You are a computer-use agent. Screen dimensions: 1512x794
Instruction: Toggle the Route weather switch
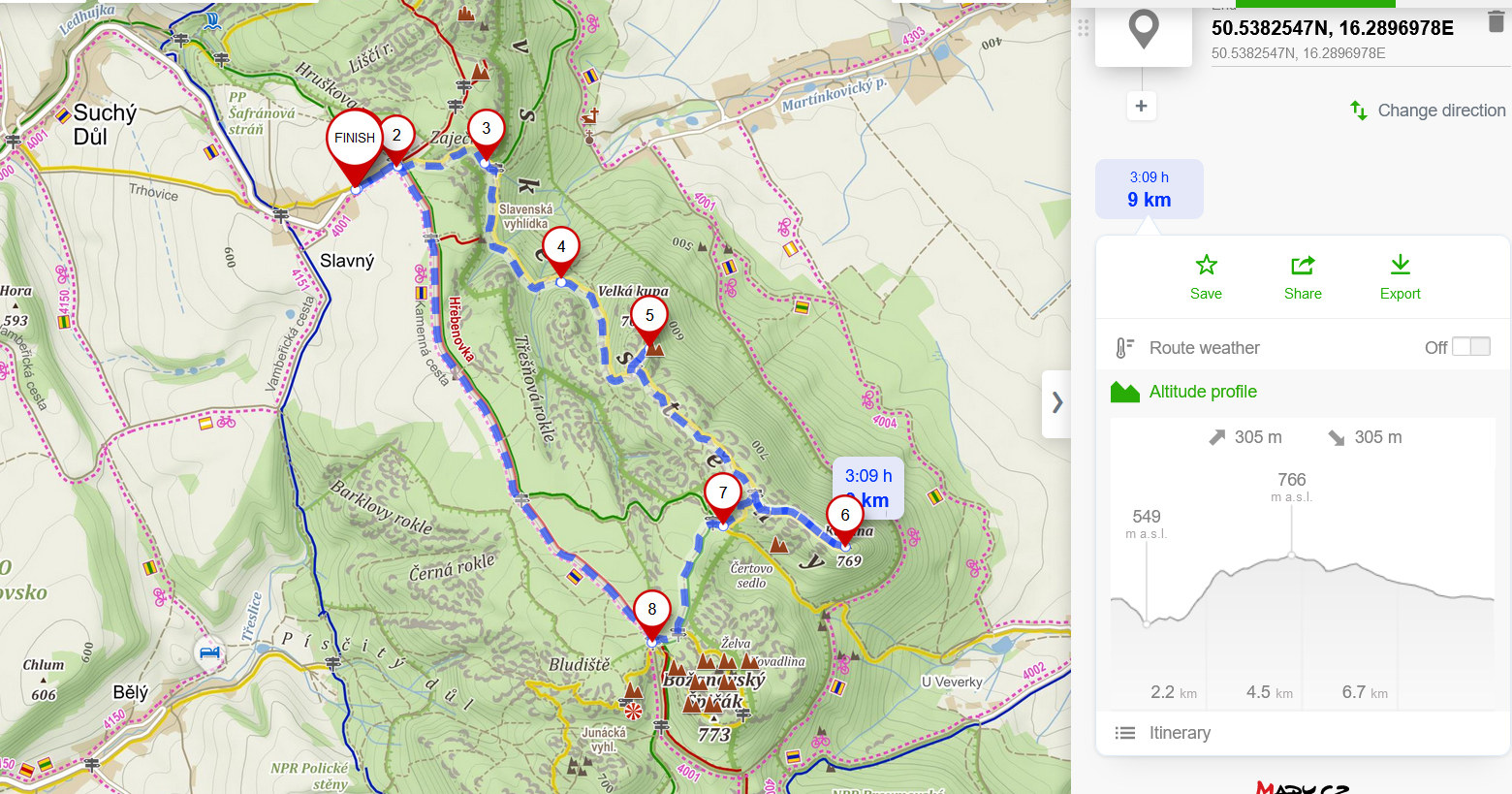pos(1470,347)
